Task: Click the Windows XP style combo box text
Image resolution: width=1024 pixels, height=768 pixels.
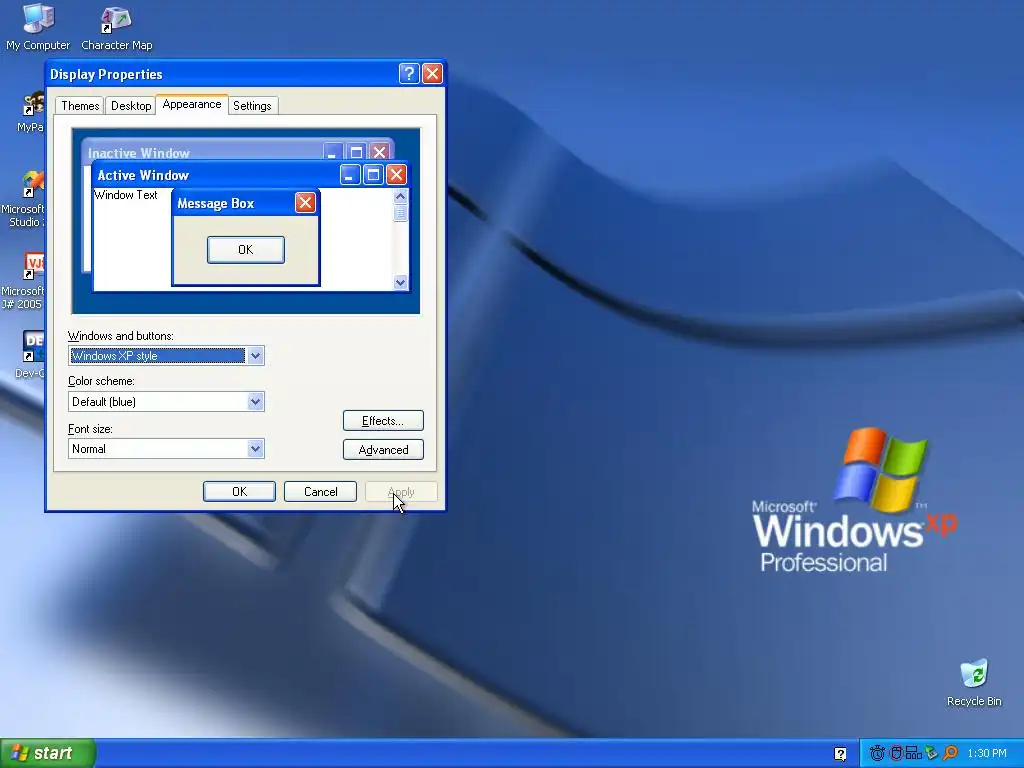Action: [x=157, y=356]
